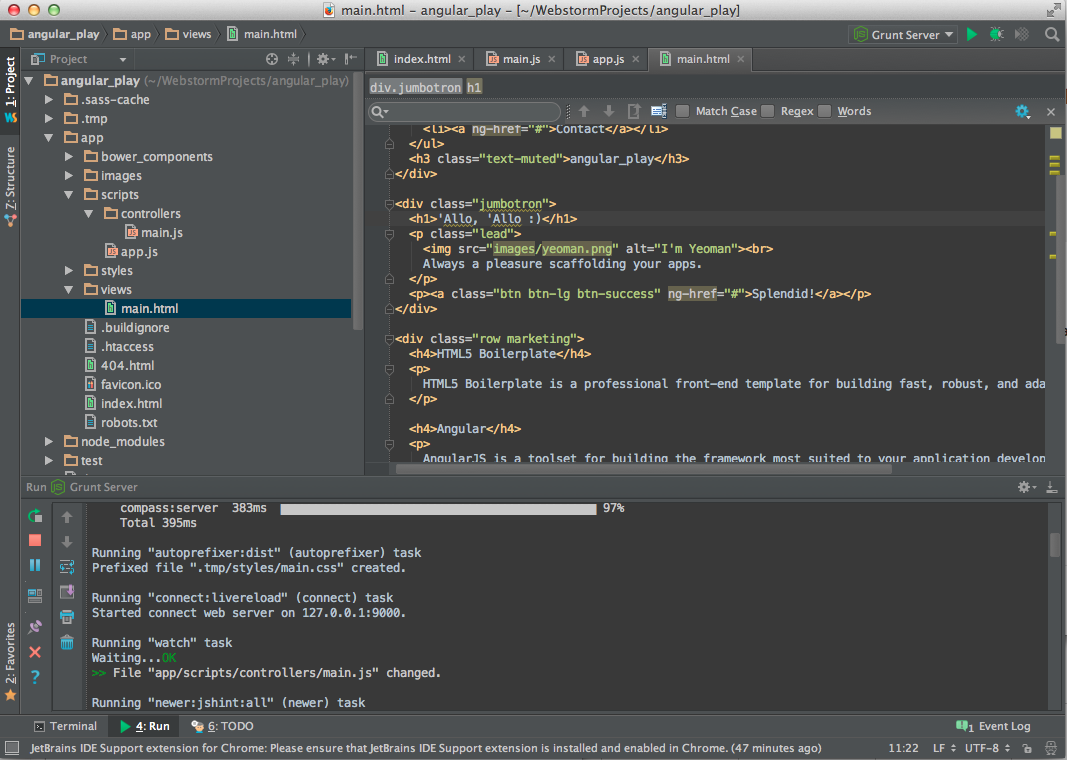
Task: Click the Help question mark in Run panel
Action: pyautogui.click(x=34, y=675)
